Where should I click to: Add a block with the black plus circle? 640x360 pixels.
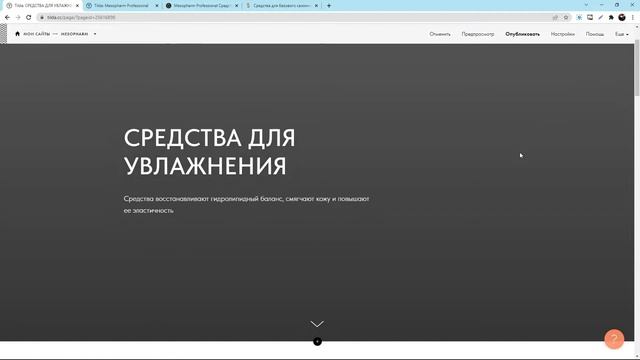(317, 341)
